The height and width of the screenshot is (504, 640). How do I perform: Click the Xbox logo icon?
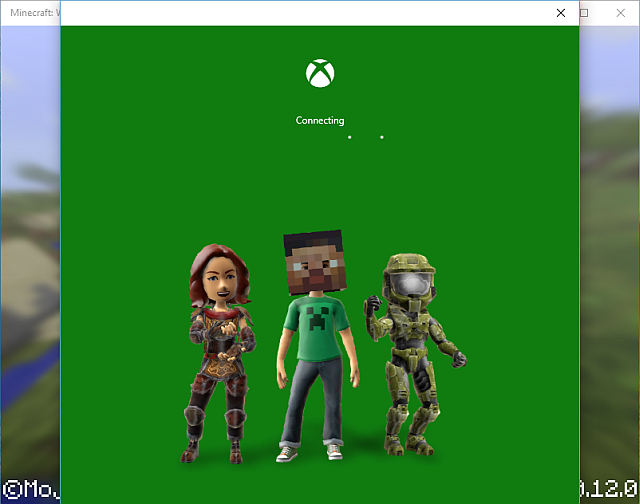pos(320,73)
